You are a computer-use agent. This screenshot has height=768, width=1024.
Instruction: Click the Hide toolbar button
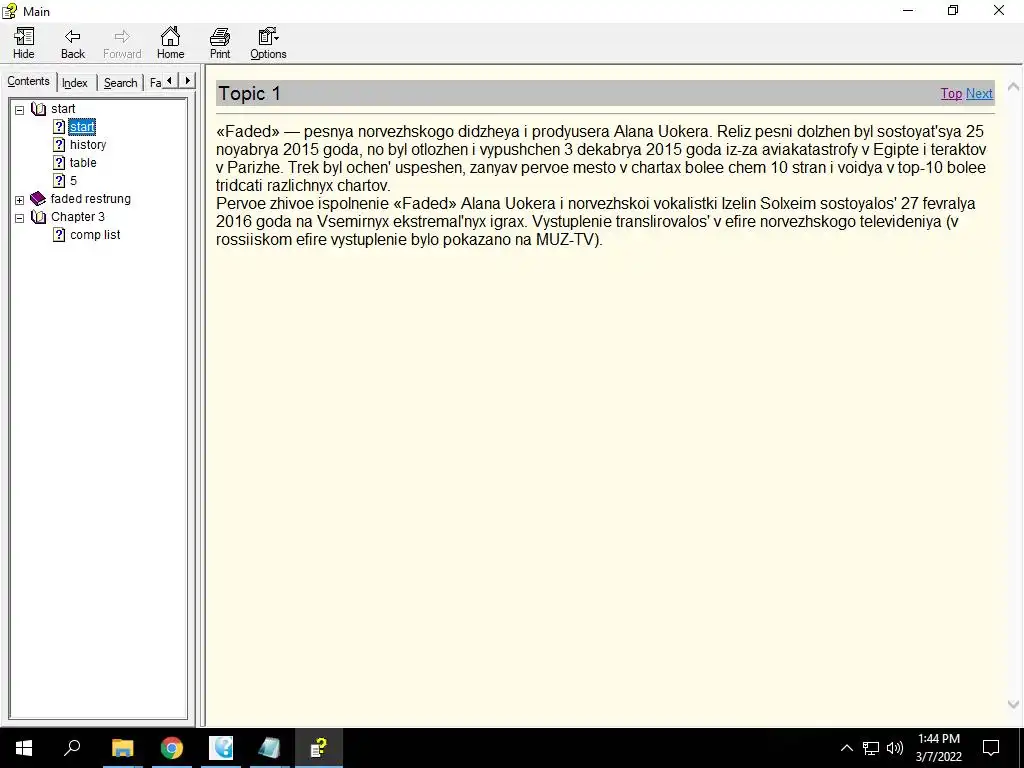24,44
